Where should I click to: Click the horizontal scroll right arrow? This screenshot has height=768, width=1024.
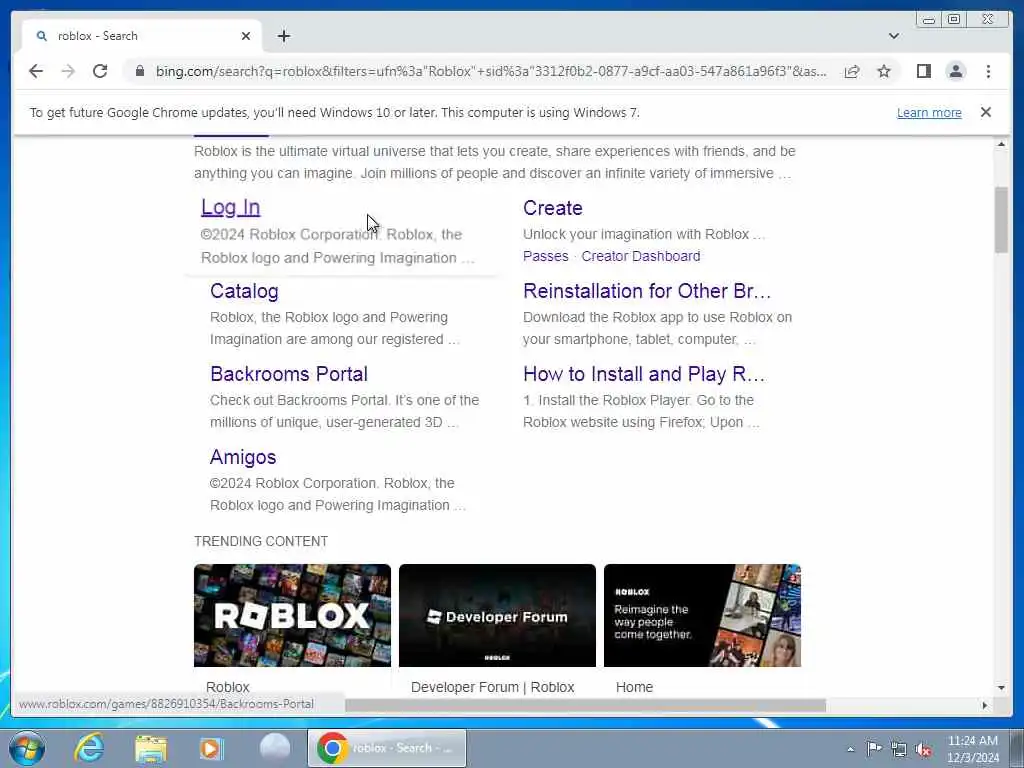point(985,705)
